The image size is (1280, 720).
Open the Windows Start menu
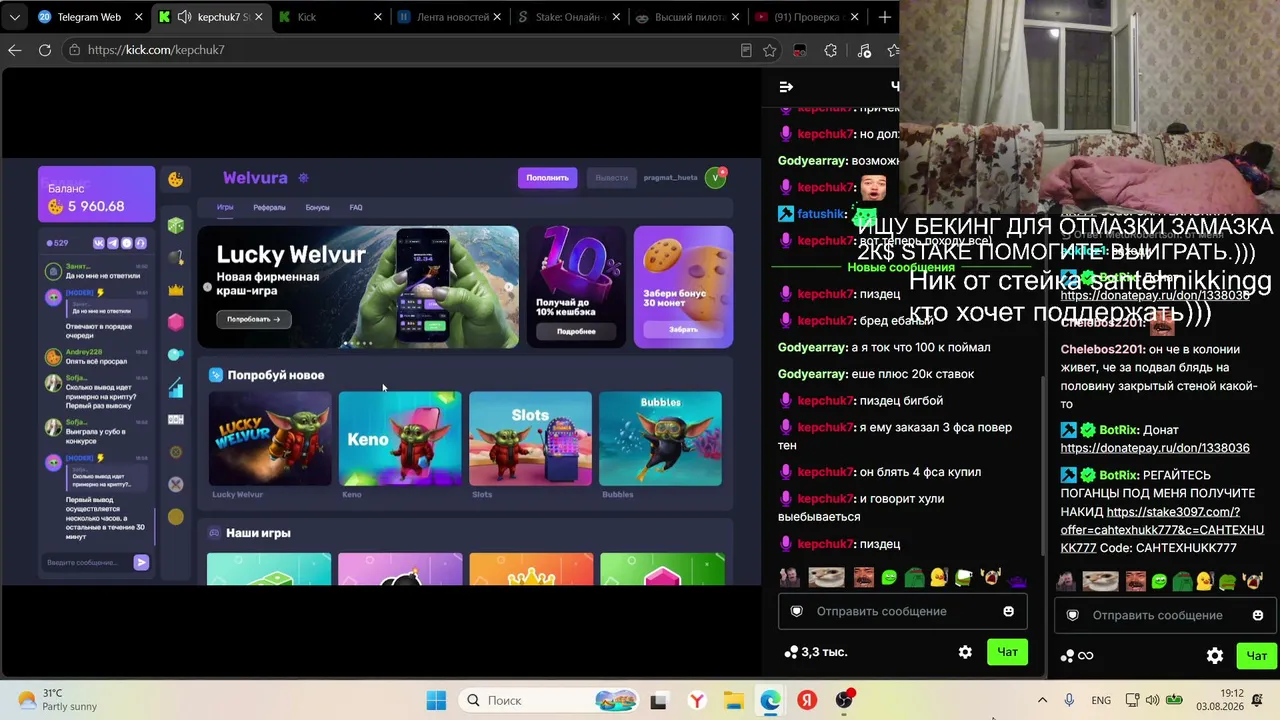click(x=436, y=700)
